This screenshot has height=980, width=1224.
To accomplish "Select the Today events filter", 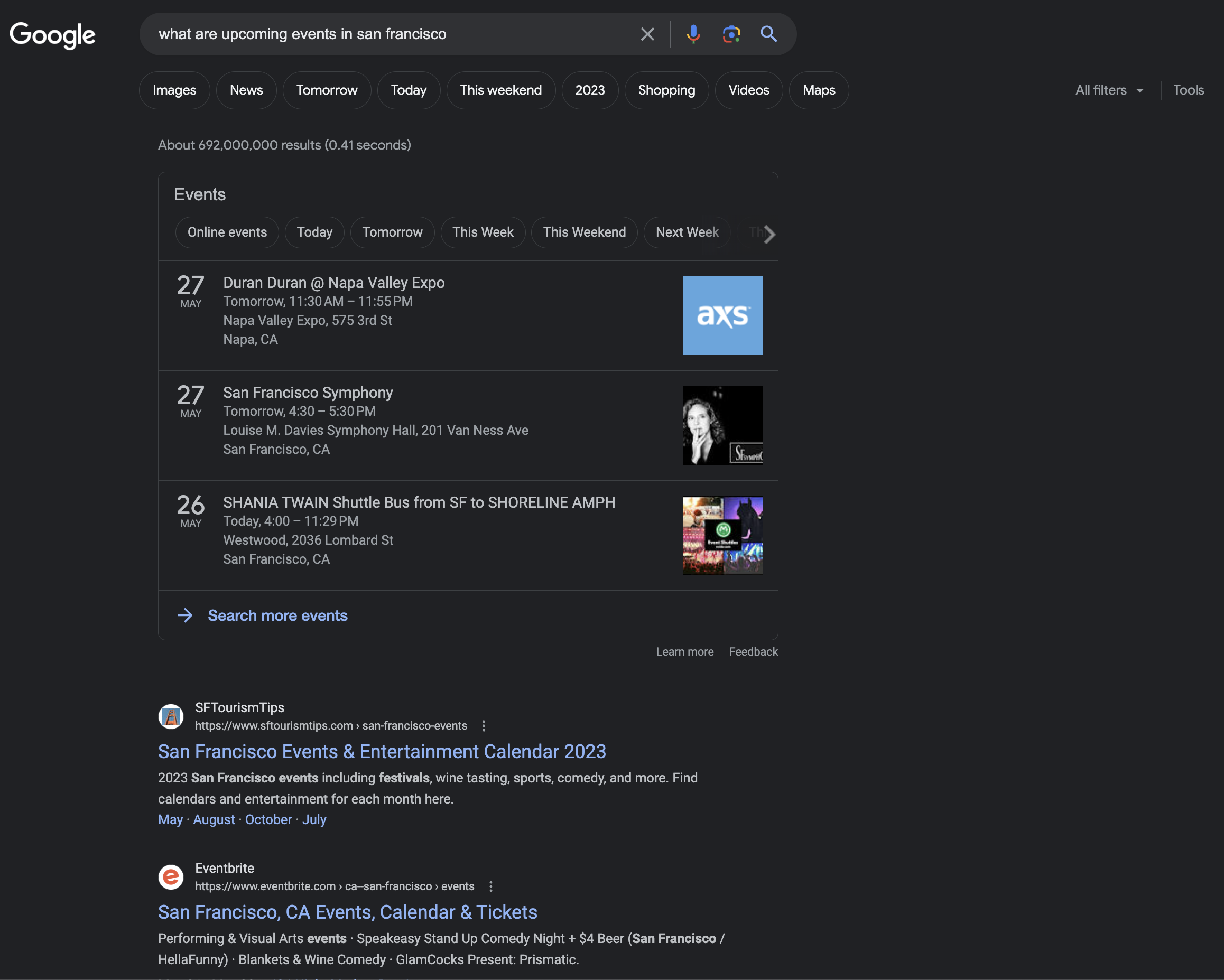I will 315,232.
